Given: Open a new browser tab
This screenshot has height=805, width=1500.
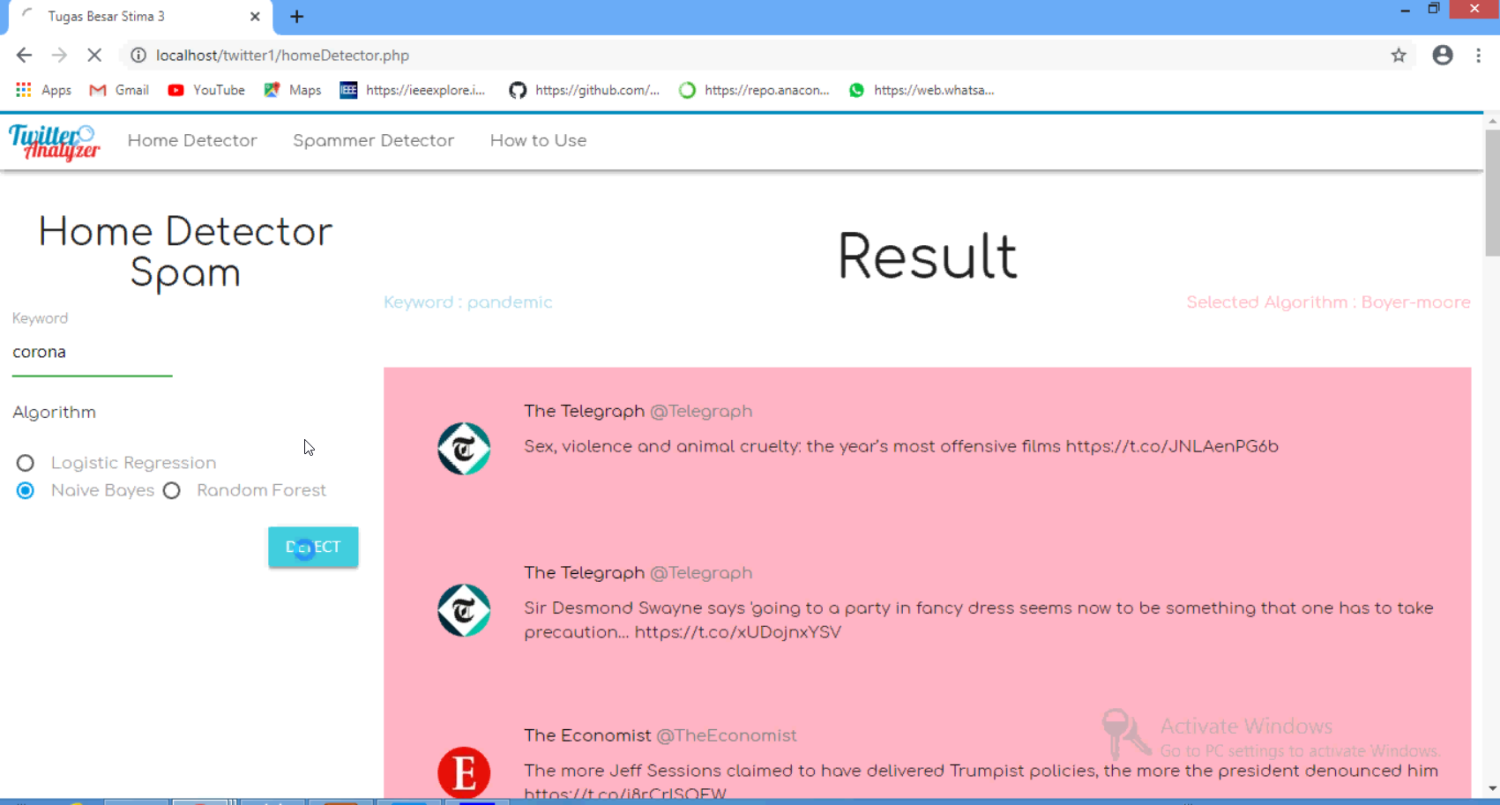Looking at the screenshot, I should click(x=296, y=16).
